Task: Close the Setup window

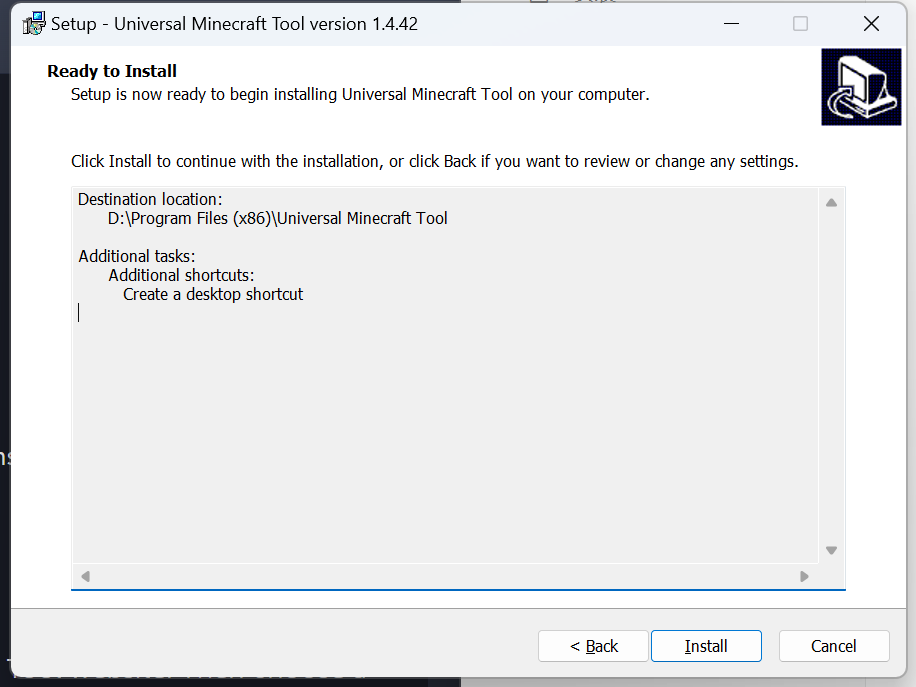Action: [x=871, y=23]
